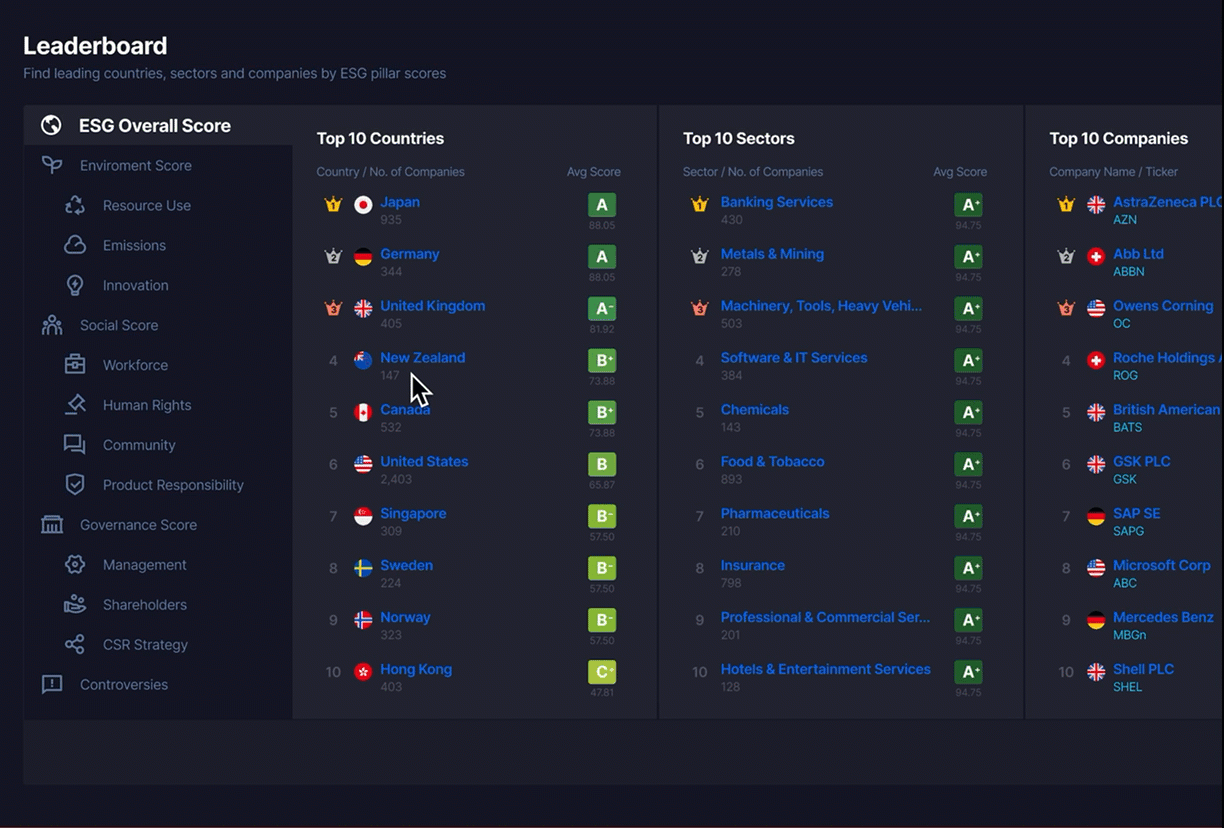Click the green A grade badge for Germany
Image resolution: width=1224 pixels, height=828 pixels.
[602, 257]
